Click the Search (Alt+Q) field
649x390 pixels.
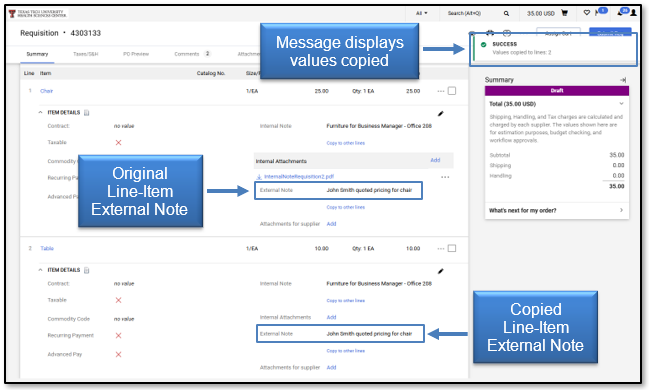pyautogui.click(x=464, y=13)
